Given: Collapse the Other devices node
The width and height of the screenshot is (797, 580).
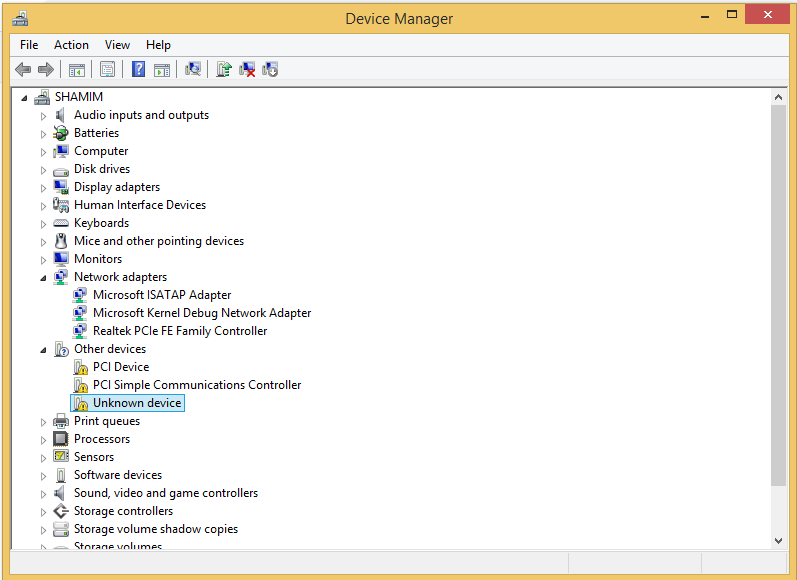Looking at the screenshot, I should (x=43, y=350).
